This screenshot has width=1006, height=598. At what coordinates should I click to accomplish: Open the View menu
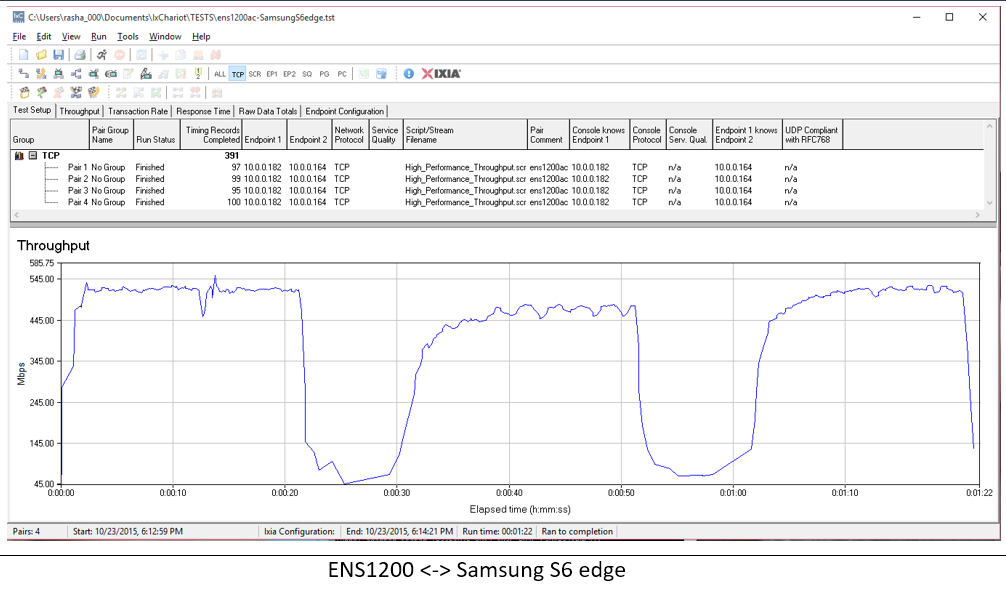(71, 37)
